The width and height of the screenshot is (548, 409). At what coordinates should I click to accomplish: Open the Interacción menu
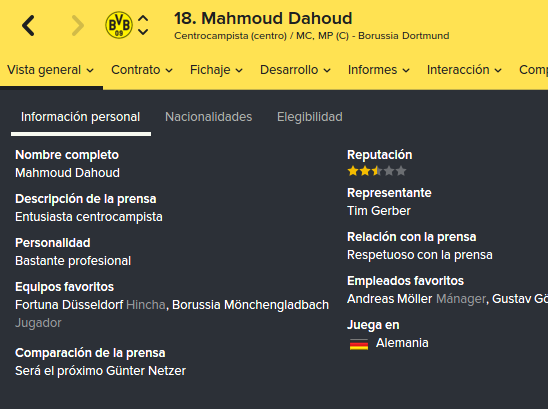coord(464,70)
